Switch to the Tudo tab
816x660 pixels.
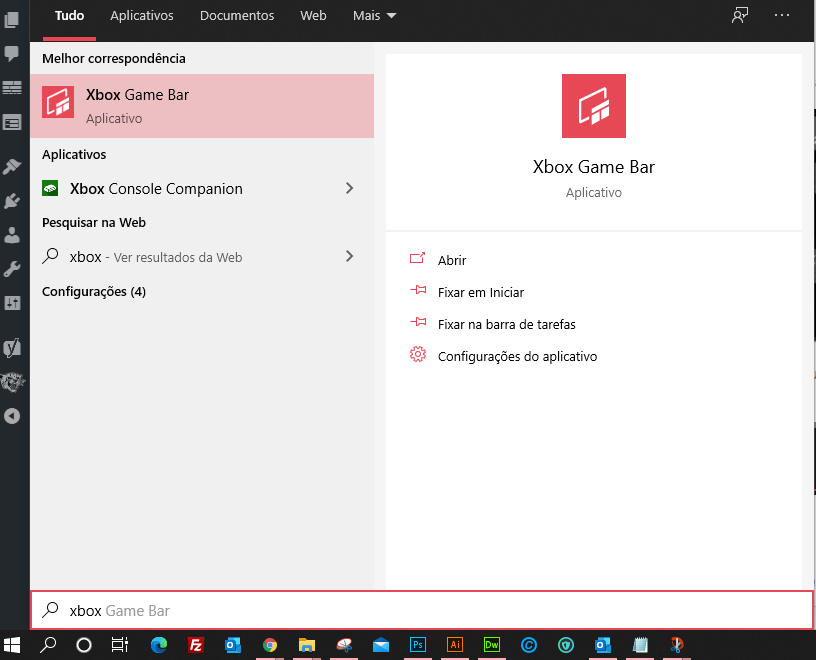69,16
